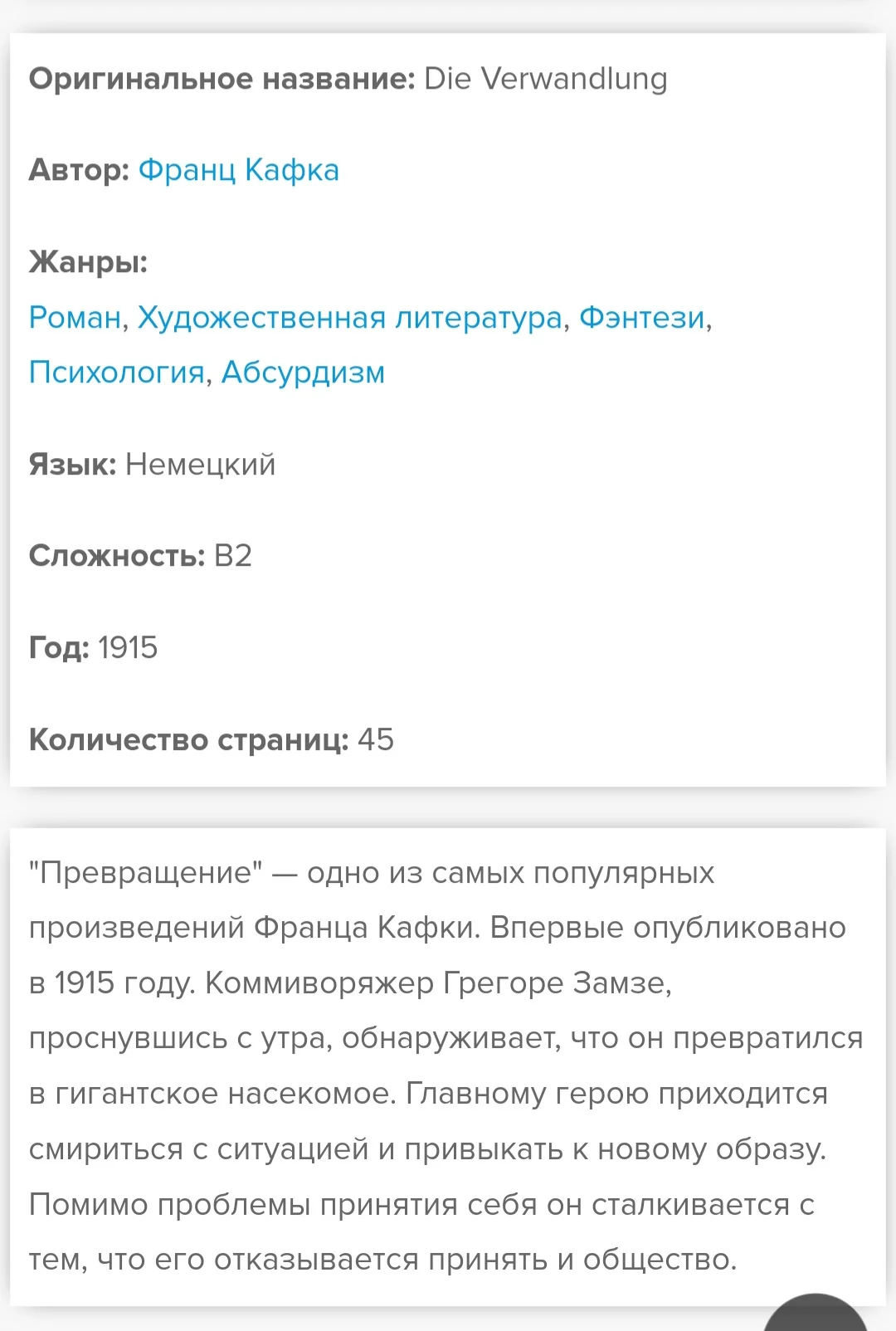The image size is (896, 1331).
Task: Click the quoted word "Превращение" in description
Action: pyautogui.click(x=145, y=873)
